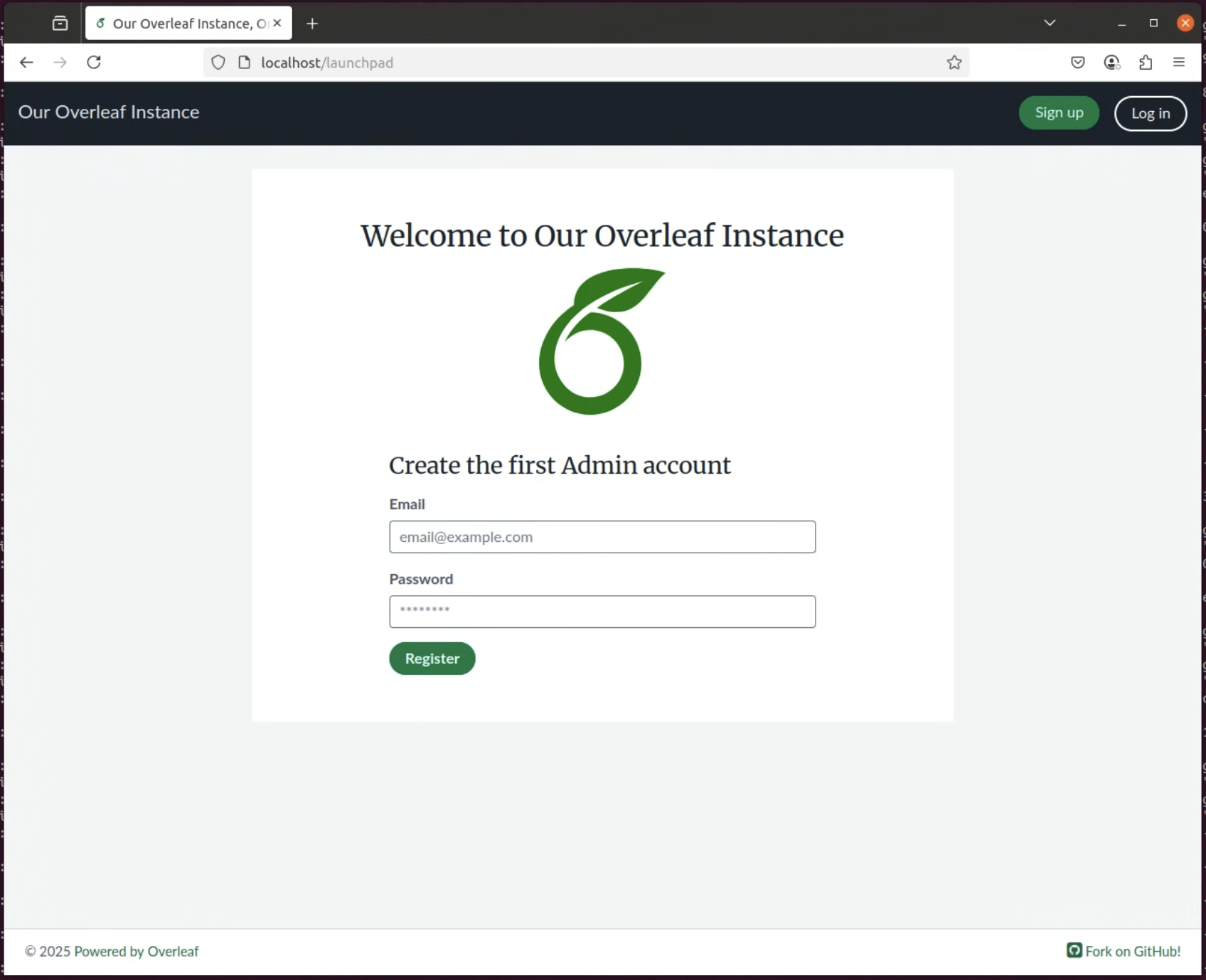Save the page to Pocket
The height and width of the screenshot is (980, 1206).
click(1077, 63)
